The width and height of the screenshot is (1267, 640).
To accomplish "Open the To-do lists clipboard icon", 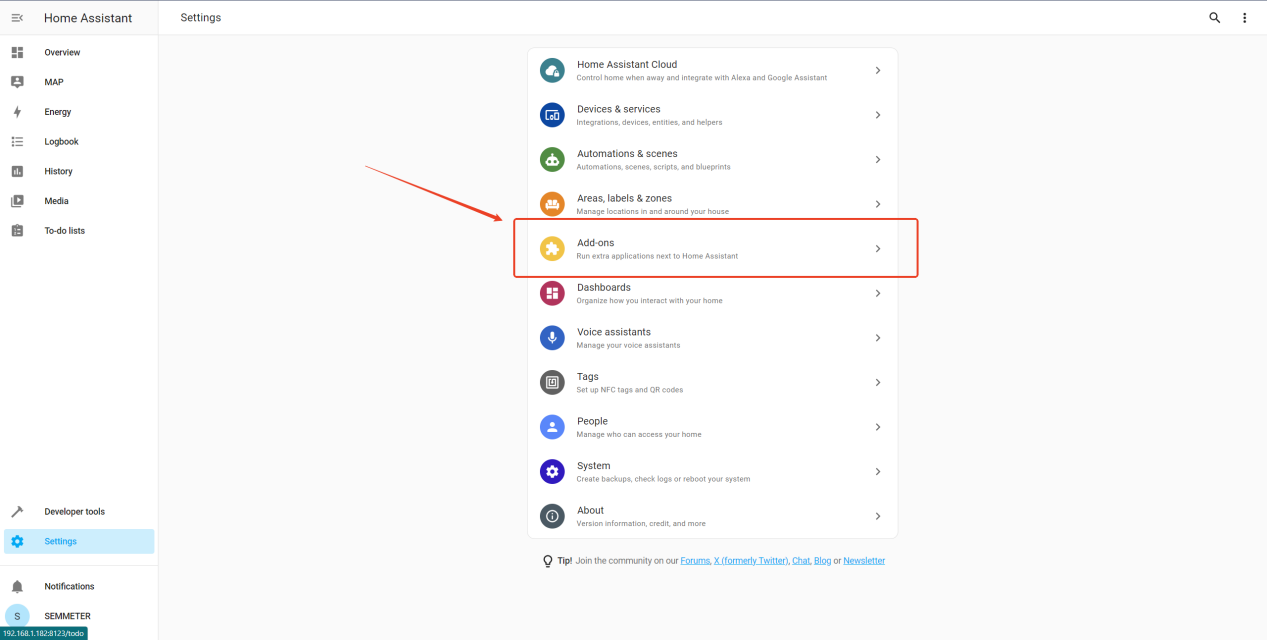I will point(17,231).
